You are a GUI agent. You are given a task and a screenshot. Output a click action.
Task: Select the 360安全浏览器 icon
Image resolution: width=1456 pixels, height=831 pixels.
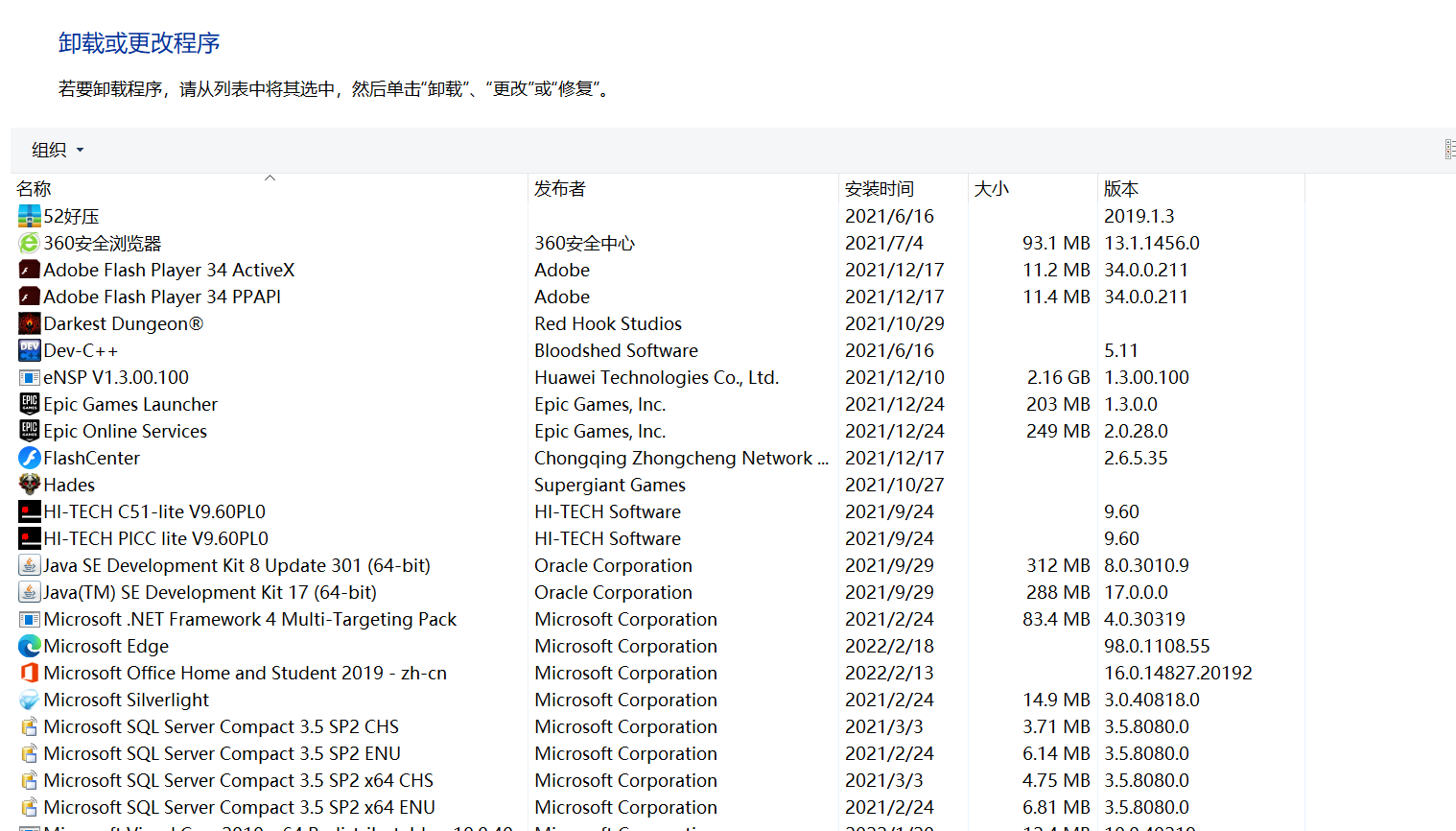click(x=30, y=243)
